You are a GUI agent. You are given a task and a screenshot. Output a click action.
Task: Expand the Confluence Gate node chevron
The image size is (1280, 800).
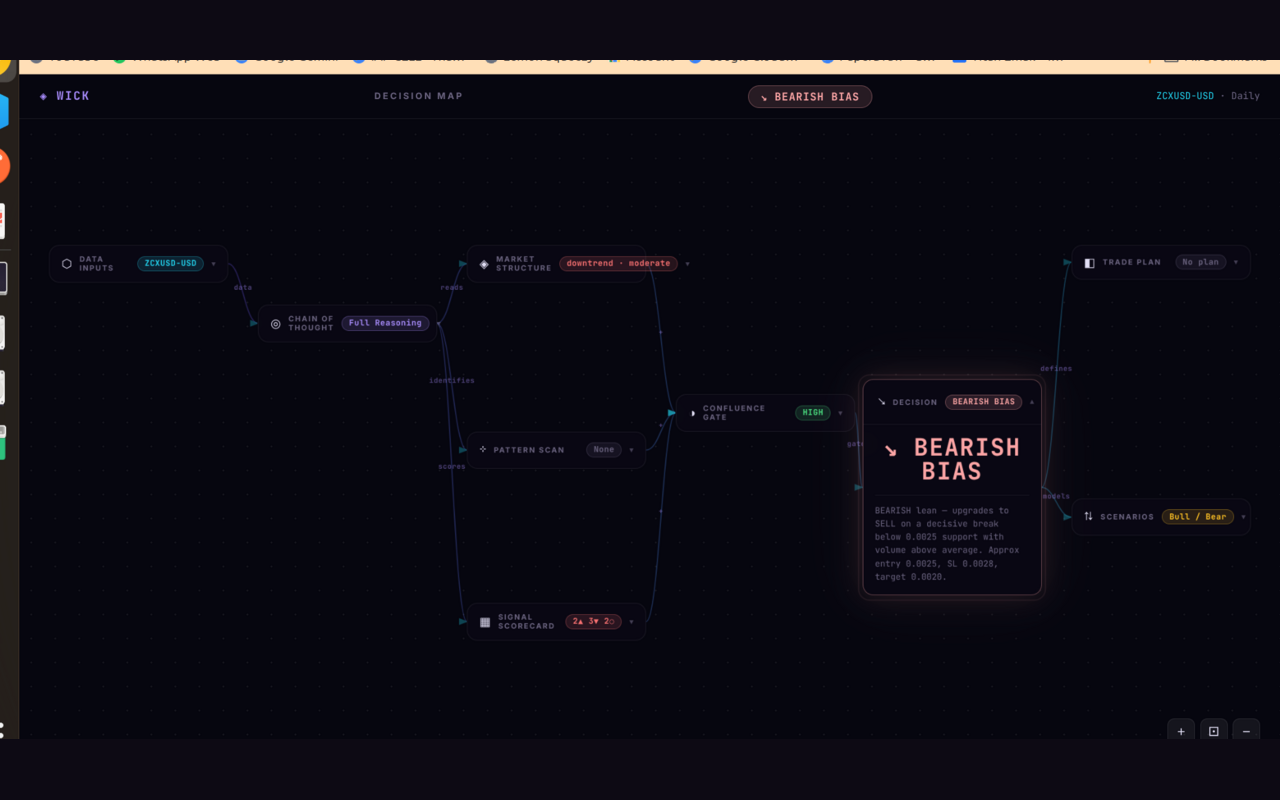pyautogui.click(x=840, y=413)
